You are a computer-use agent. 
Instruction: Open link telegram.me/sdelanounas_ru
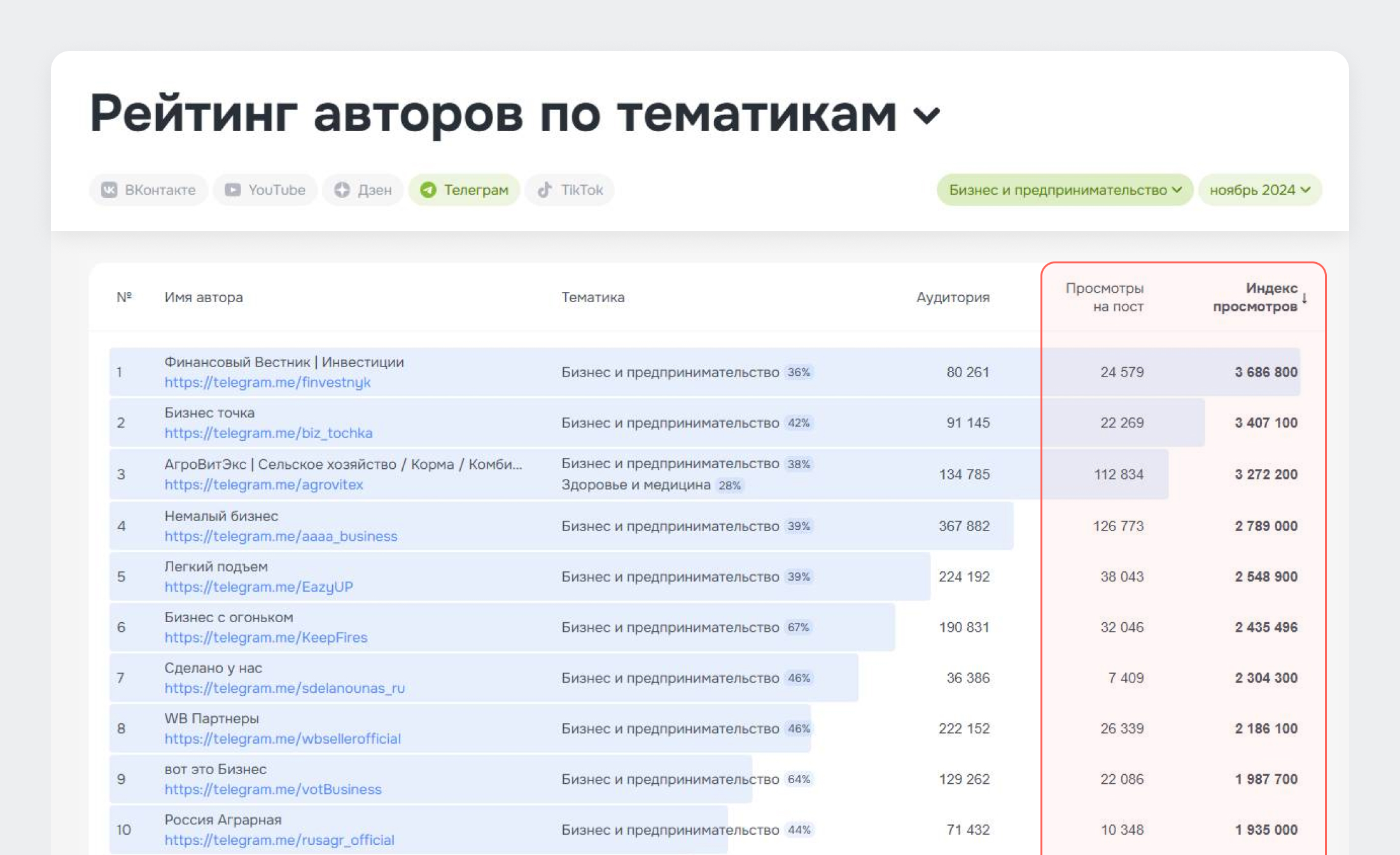point(284,688)
